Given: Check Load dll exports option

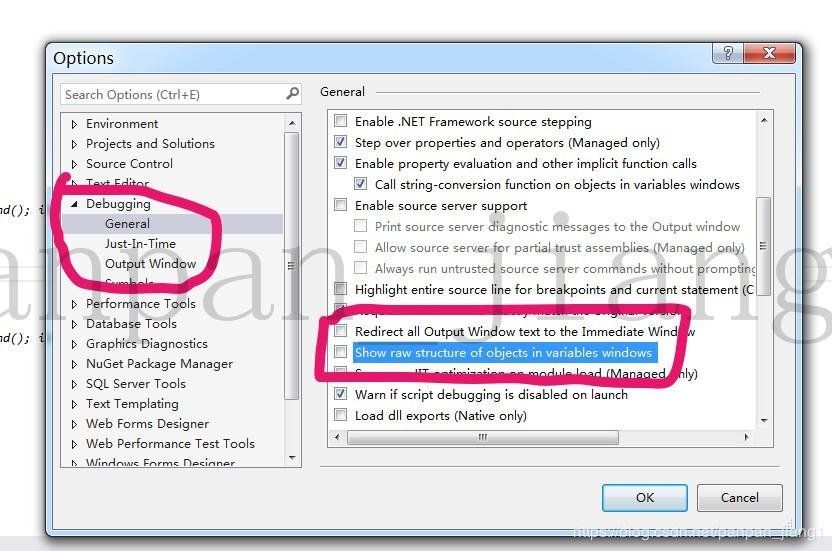Looking at the screenshot, I should point(341,416).
